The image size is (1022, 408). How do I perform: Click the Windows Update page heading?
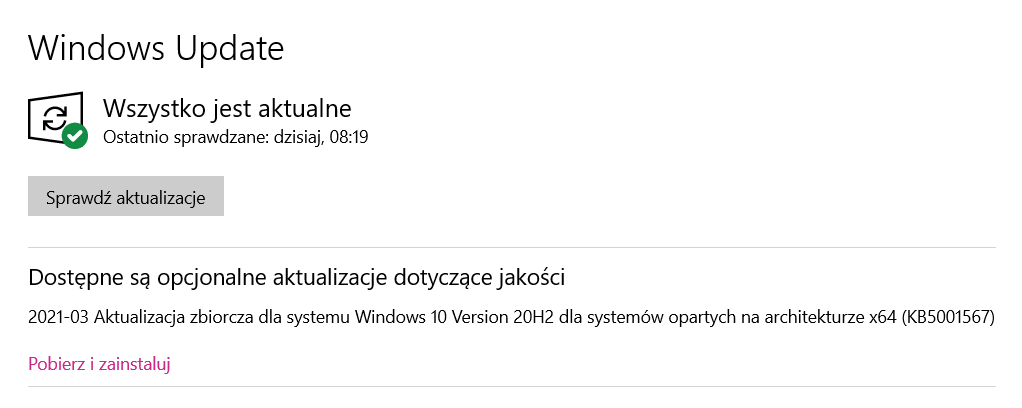coord(156,47)
